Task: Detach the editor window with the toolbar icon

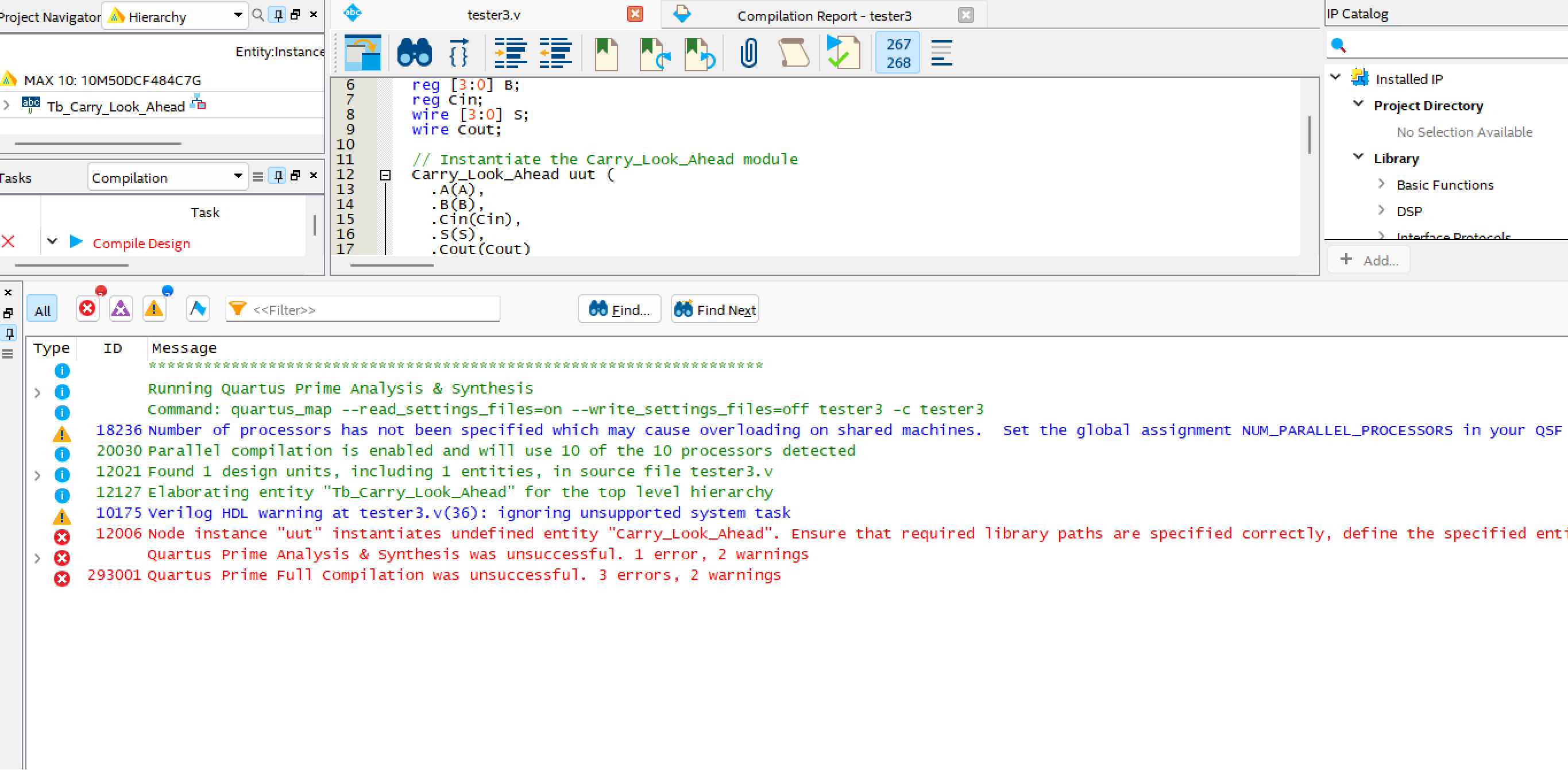Action: pos(363,52)
